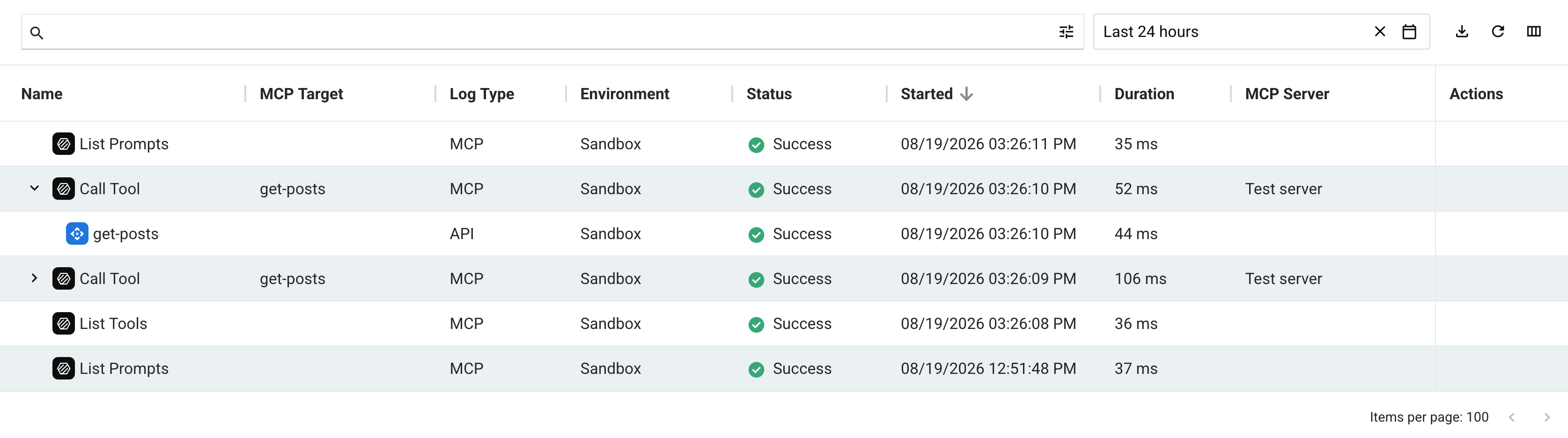Screen dimensions: 1568x438
Task: Open the column visibility icon
Action: 1534,32
